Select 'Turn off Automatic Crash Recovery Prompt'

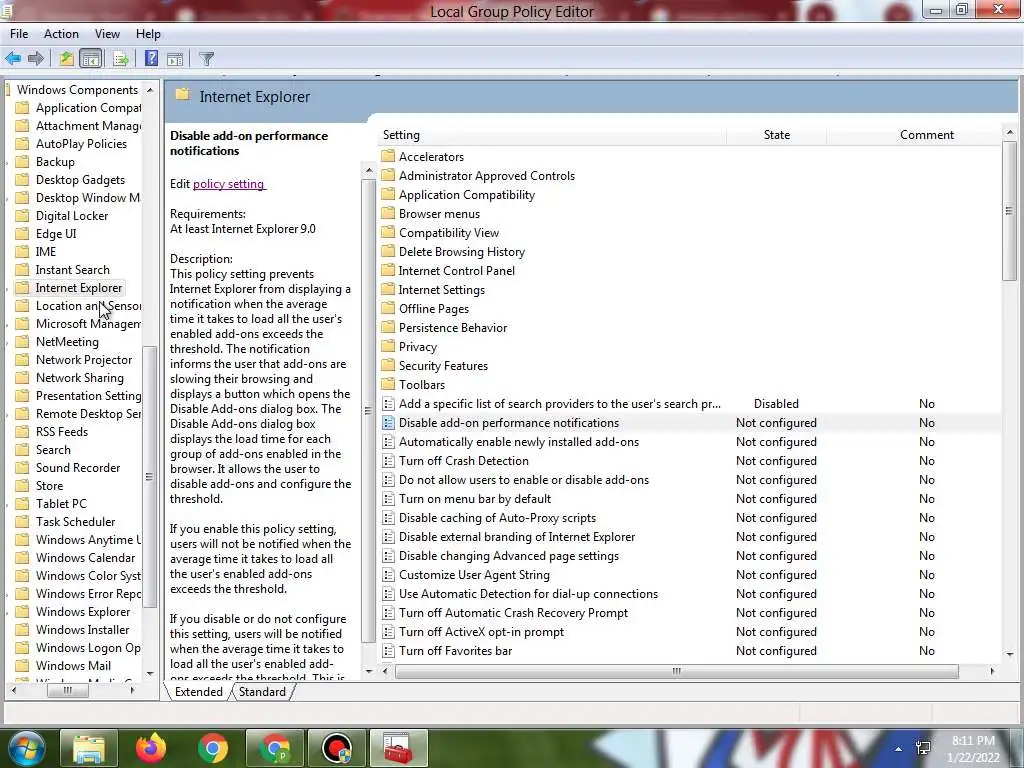pyautogui.click(x=513, y=613)
